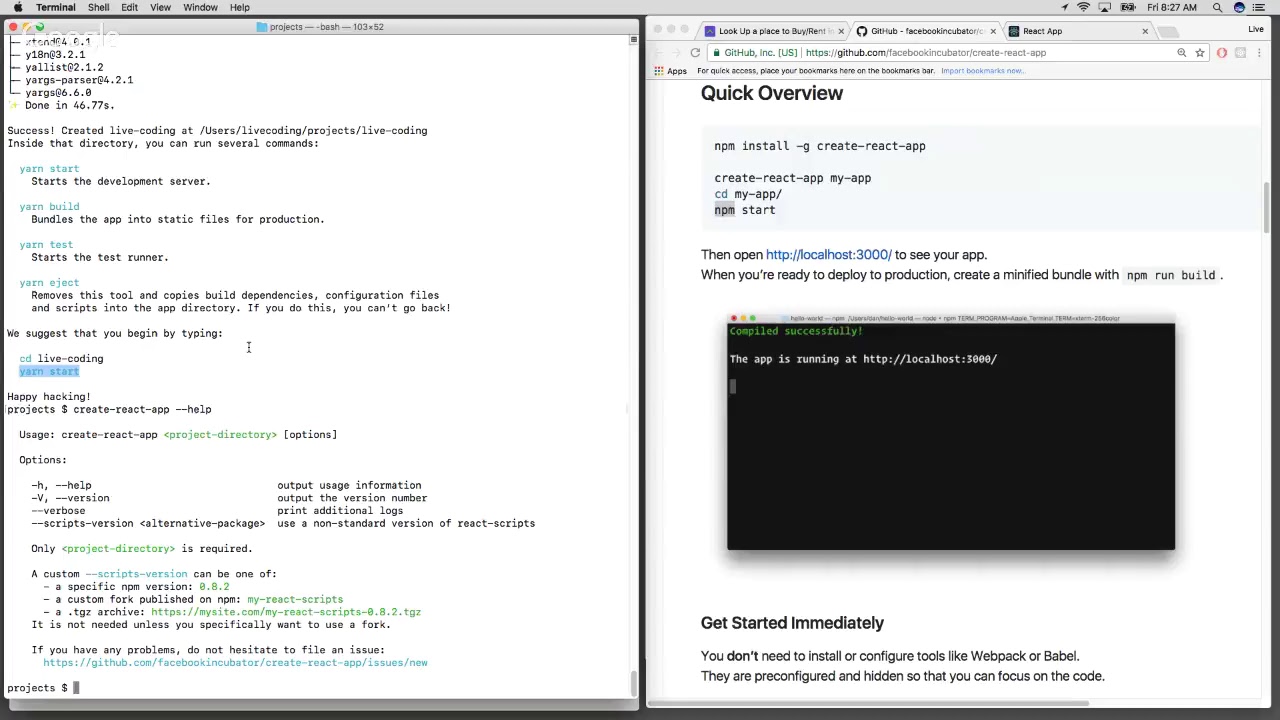Open the Terminal app menu

click(x=55, y=7)
